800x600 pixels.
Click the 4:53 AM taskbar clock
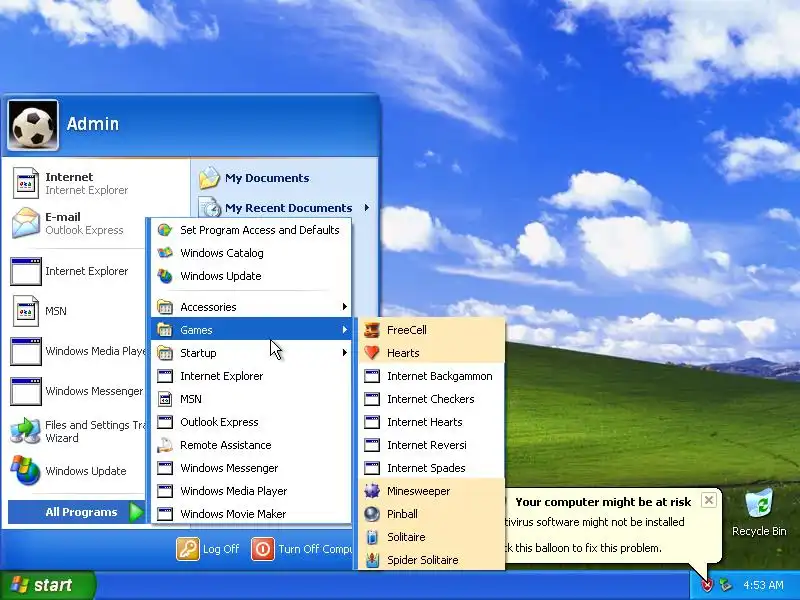tap(763, 585)
